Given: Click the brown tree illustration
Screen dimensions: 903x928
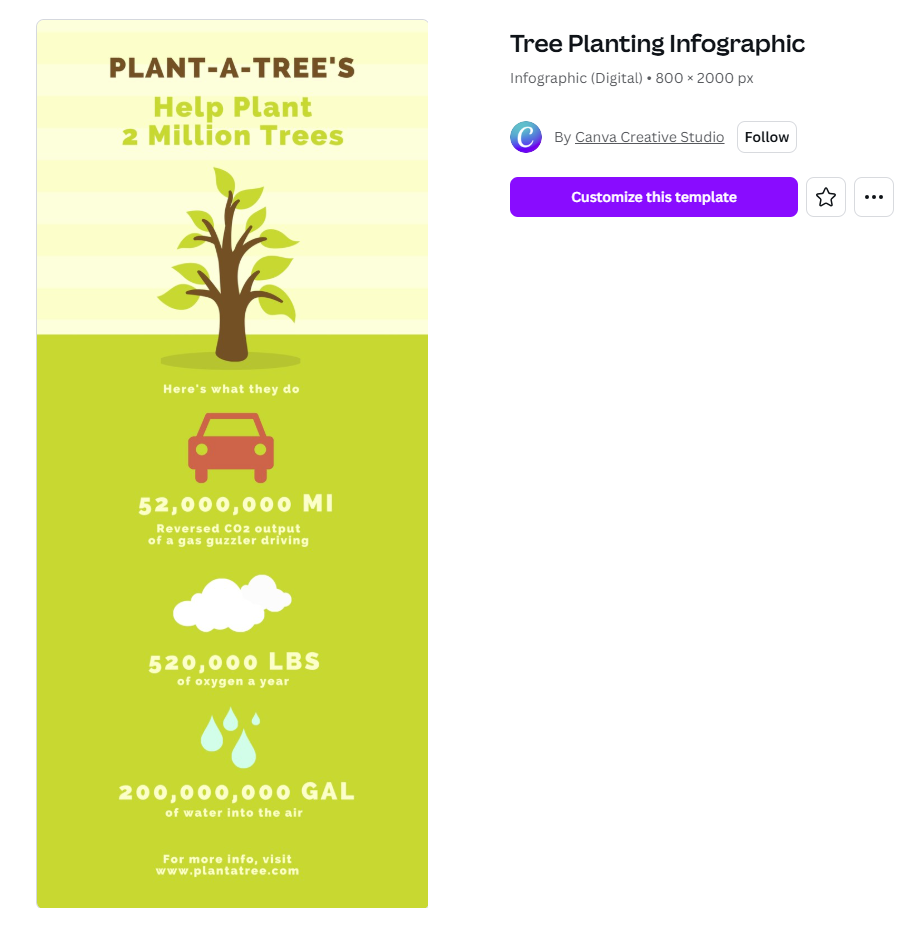Looking at the screenshot, I should click(232, 265).
